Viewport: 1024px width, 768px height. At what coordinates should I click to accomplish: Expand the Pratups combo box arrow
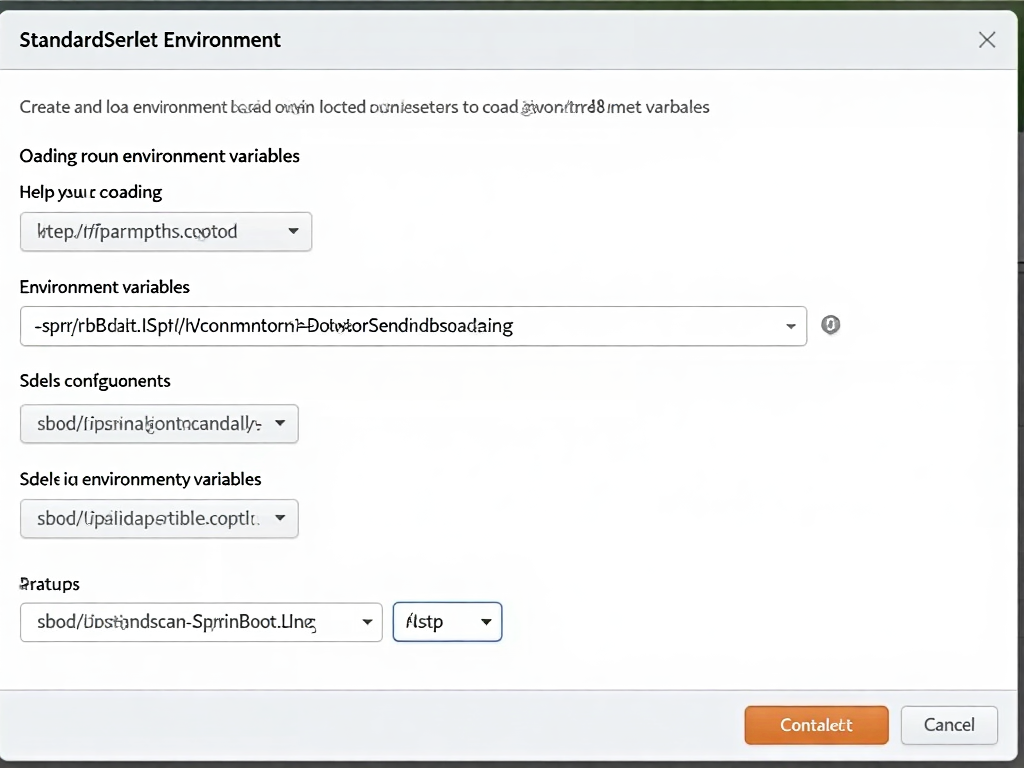[x=367, y=622]
